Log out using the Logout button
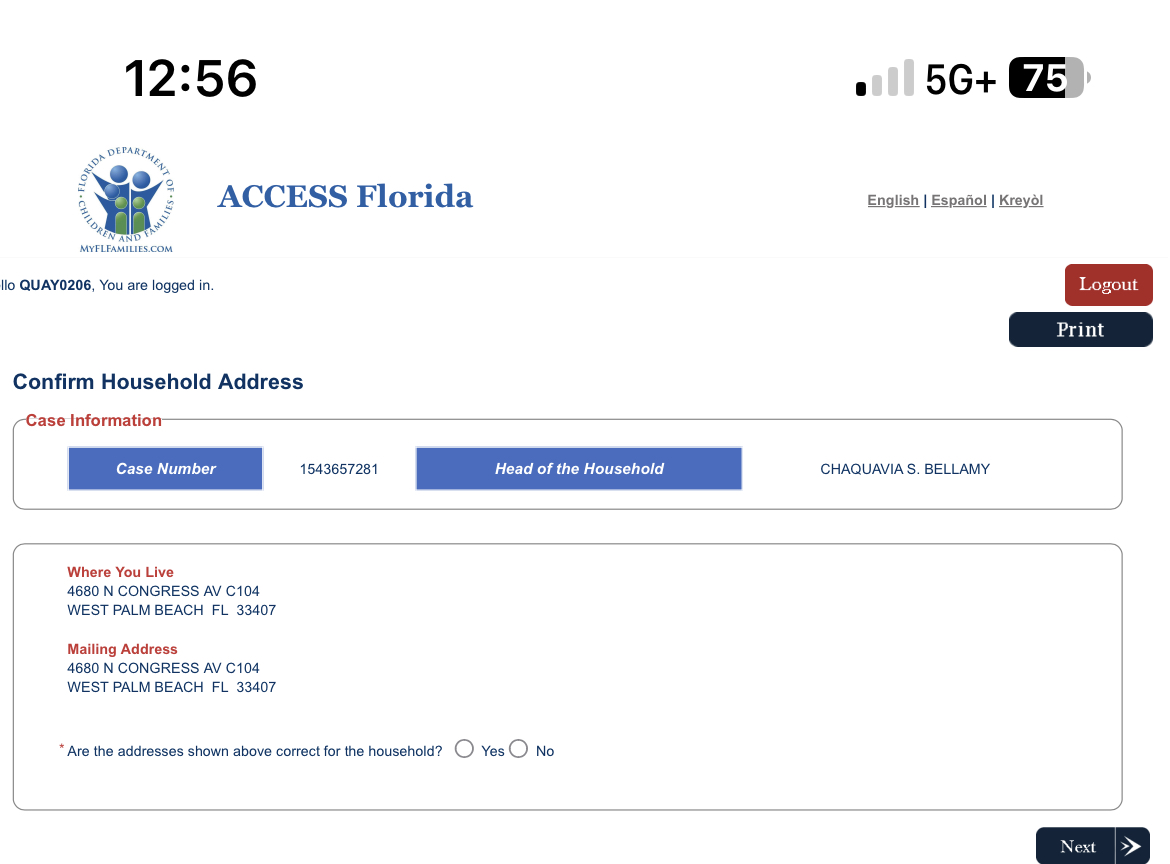Image resolution: width=1170 pixels, height=864 pixels. pyautogui.click(x=1108, y=284)
